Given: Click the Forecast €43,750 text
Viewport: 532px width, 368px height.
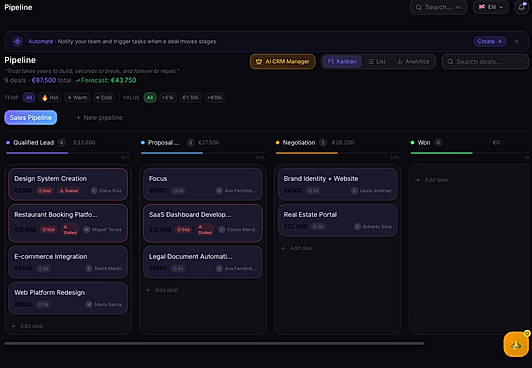Looking at the screenshot, I should tap(106, 80).
